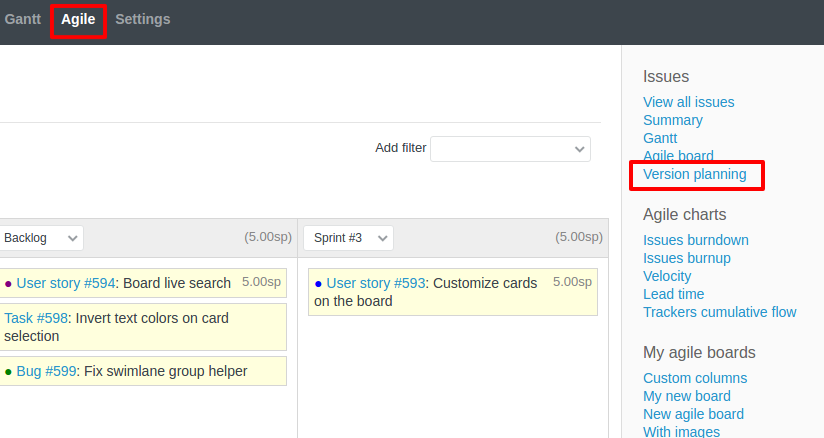
Task: Switch to the Agile tab
Action: coord(78,19)
